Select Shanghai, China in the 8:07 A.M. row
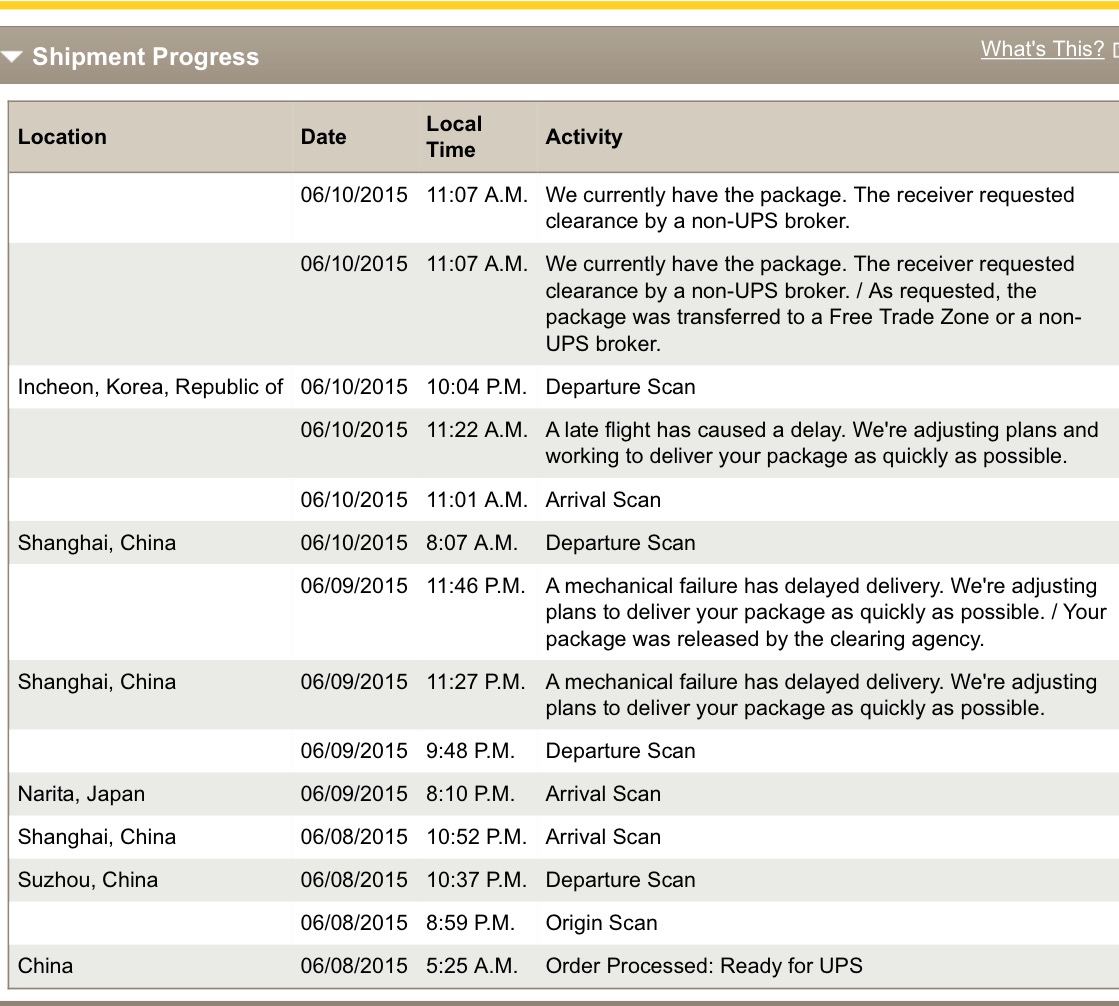The image size is (1119, 1006). tap(97, 542)
